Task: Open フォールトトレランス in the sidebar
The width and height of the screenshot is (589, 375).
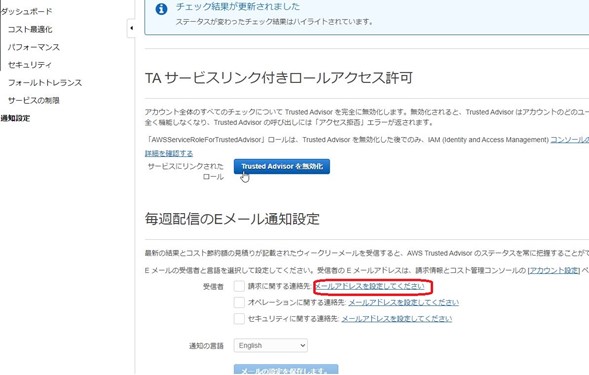Action: pyautogui.click(x=45, y=82)
